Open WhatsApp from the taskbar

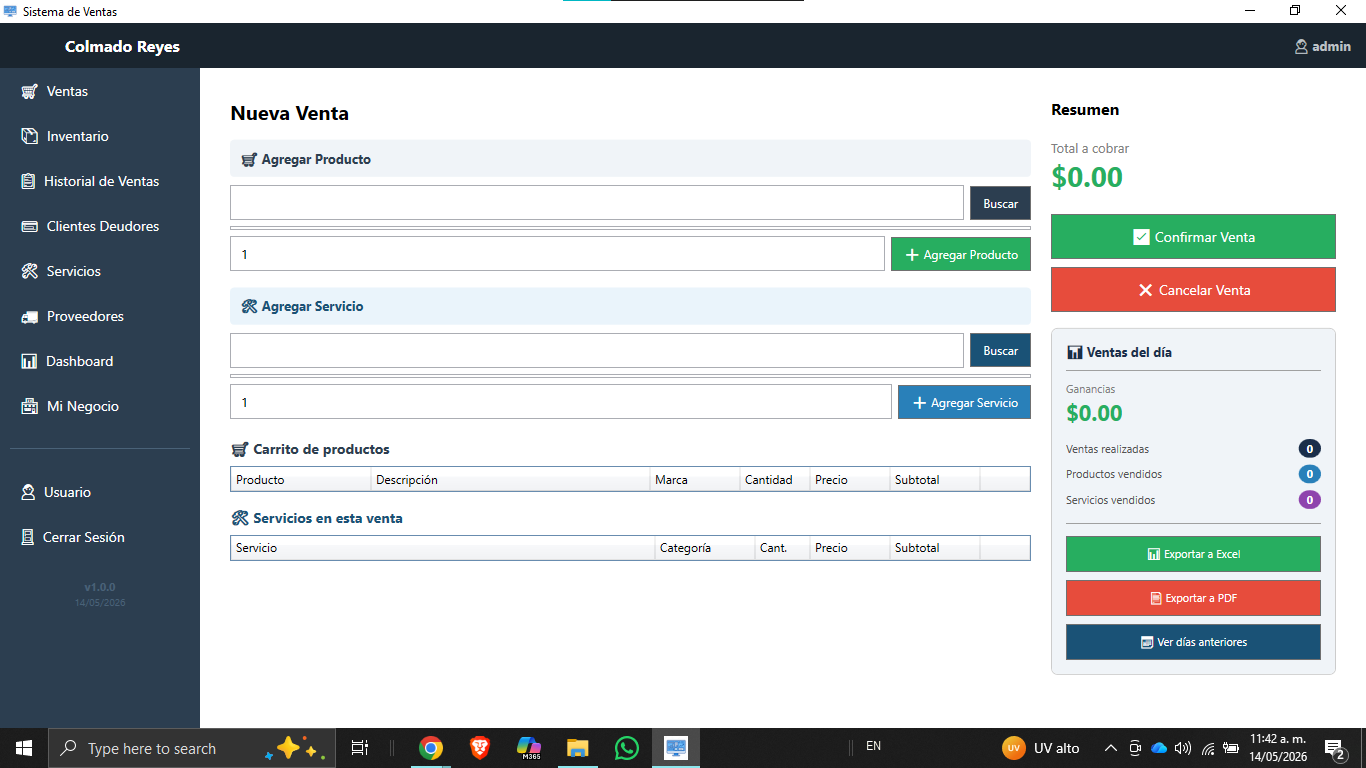tap(627, 748)
